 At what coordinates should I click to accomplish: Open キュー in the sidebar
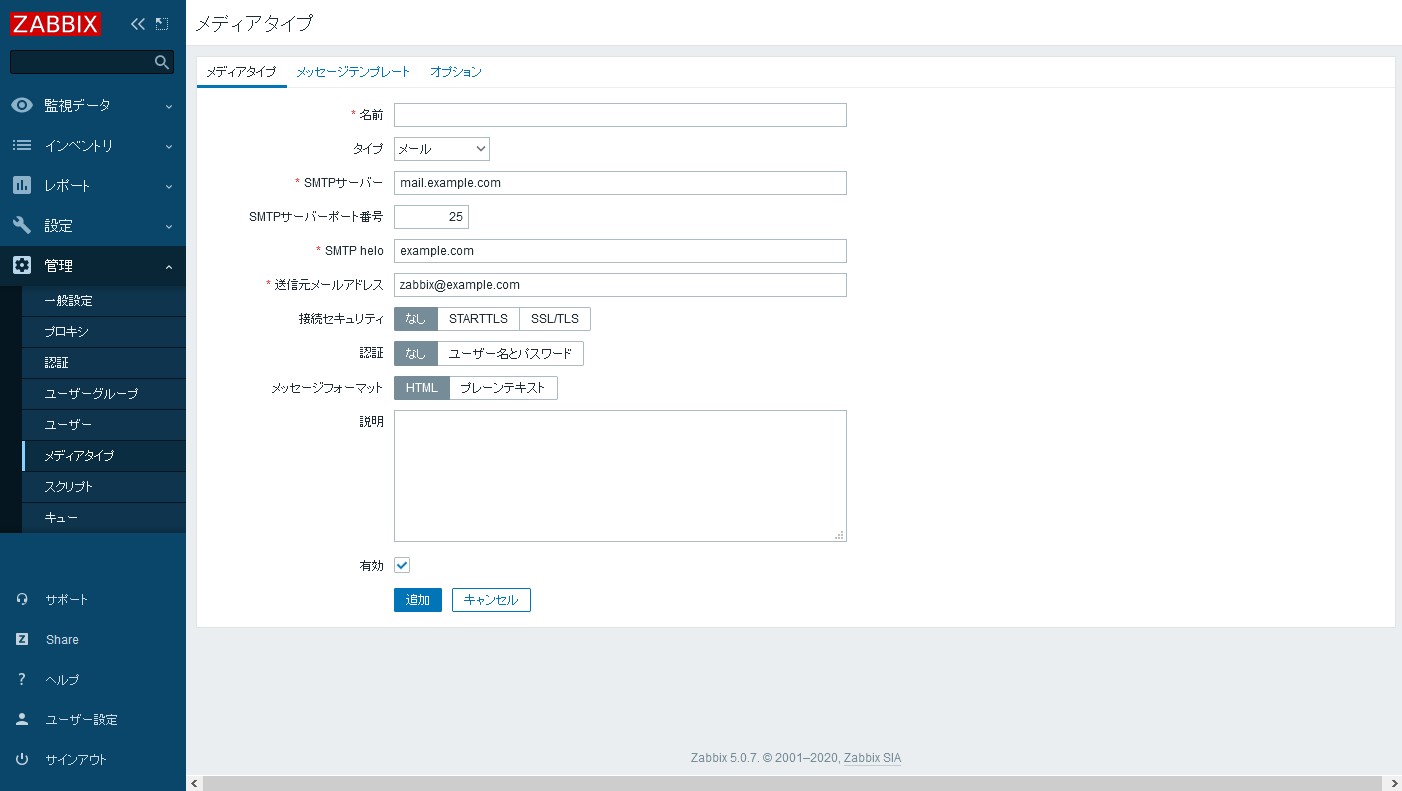[x=104, y=518]
